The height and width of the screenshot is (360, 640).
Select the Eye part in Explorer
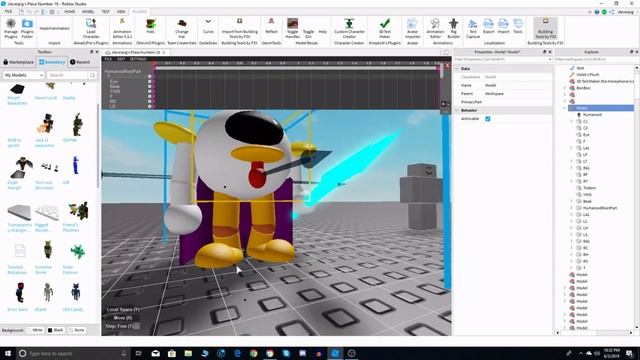586,135
